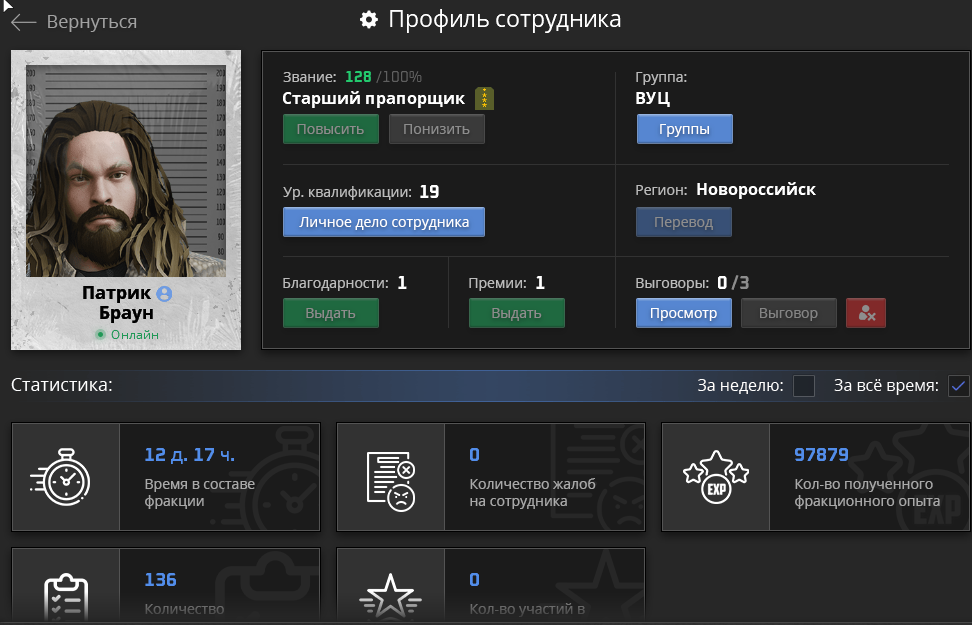Click the group name ВУЦ

coord(652,99)
